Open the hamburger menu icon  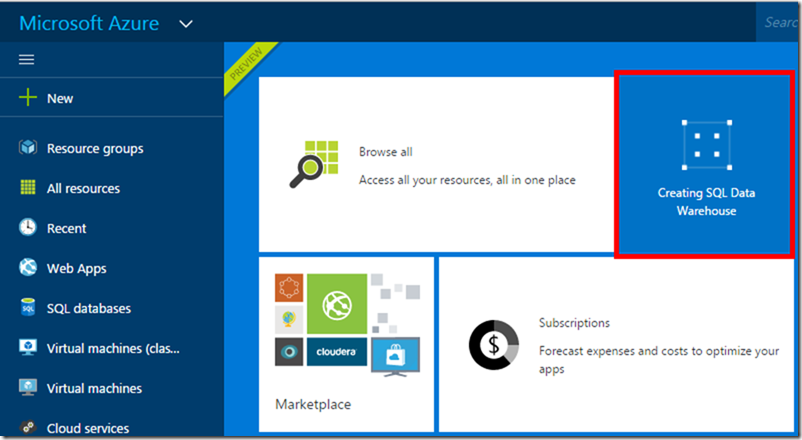27,59
